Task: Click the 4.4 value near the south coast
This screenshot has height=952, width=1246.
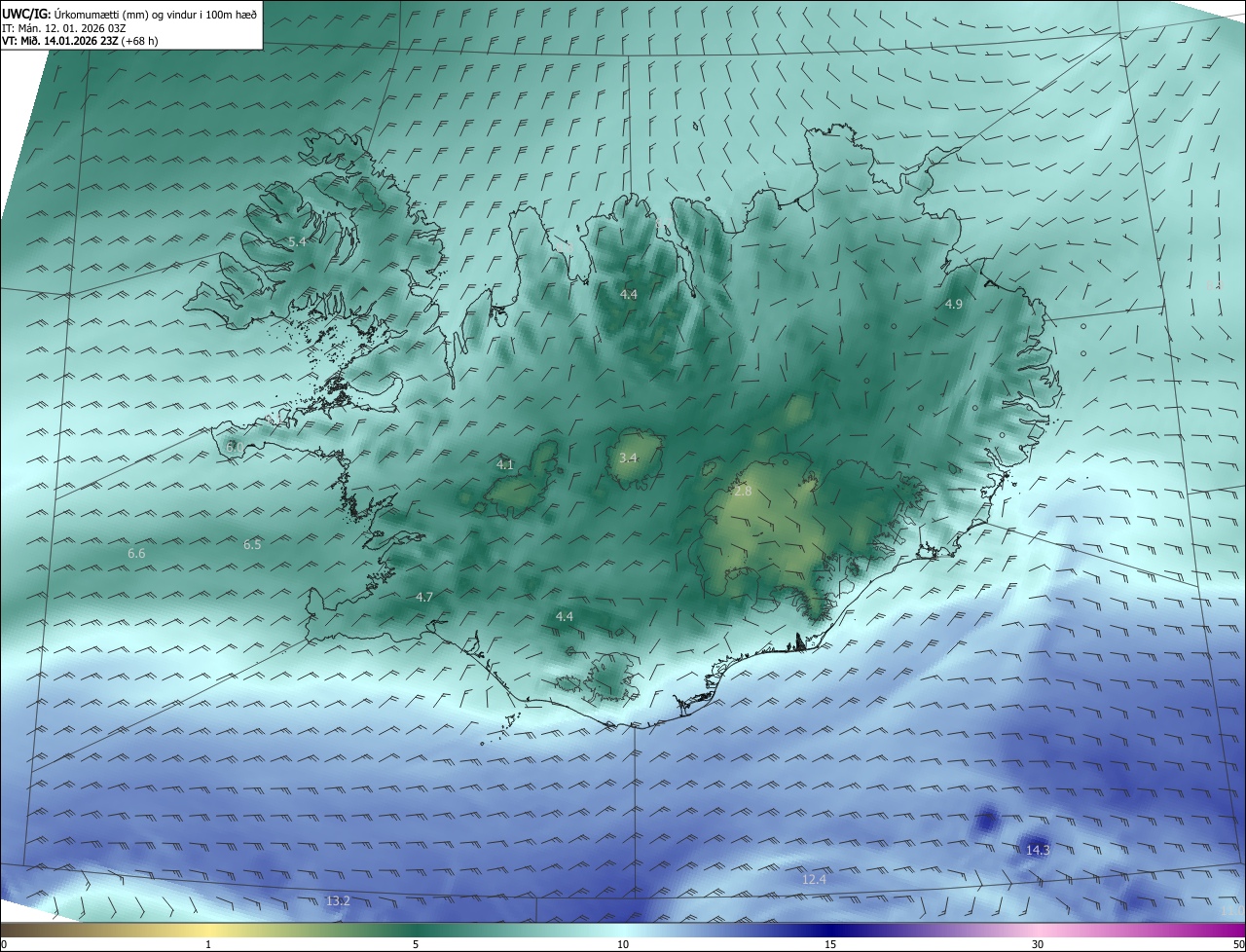Action: pyautogui.click(x=565, y=617)
